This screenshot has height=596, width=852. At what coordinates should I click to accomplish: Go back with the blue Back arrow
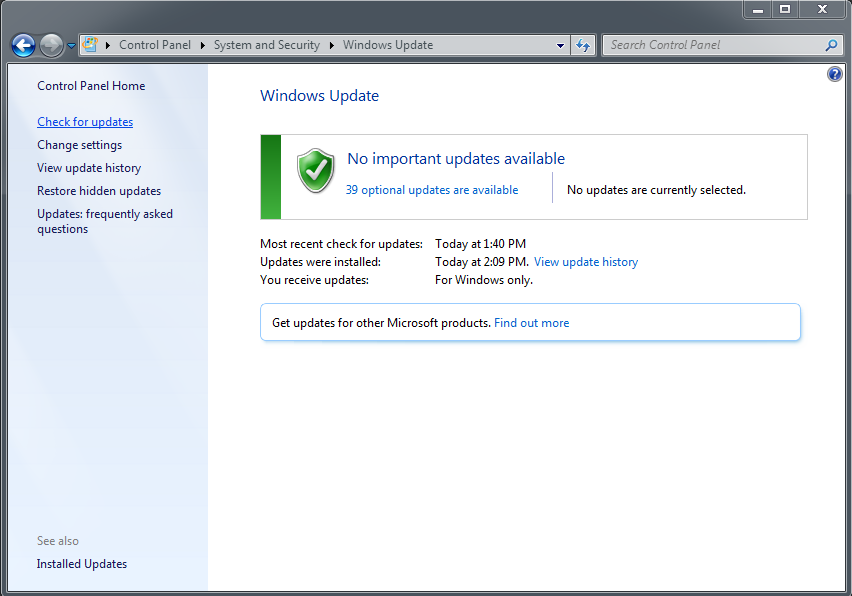pyautogui.click(x=23, y=45)
